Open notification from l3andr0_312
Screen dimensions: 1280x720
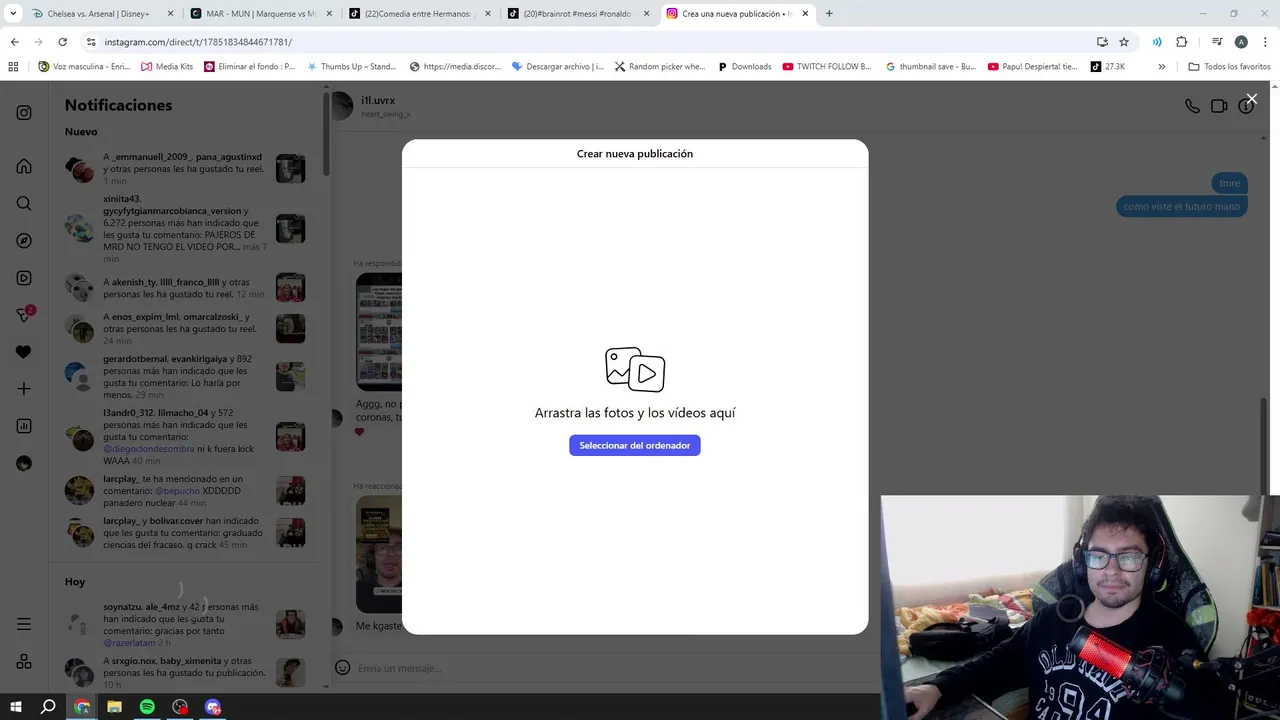[185, 437]
